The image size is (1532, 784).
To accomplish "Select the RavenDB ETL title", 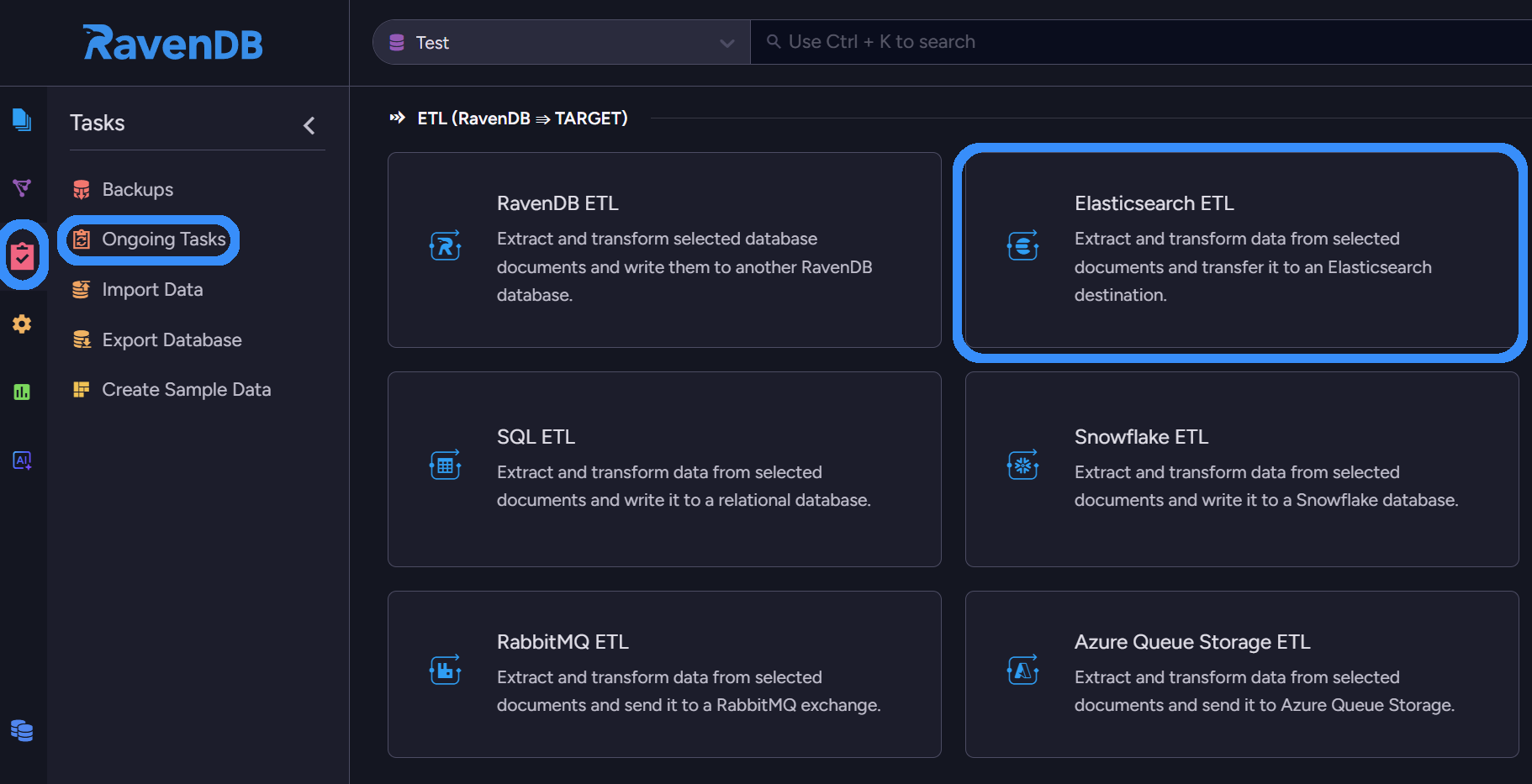I will click(557, 203).
